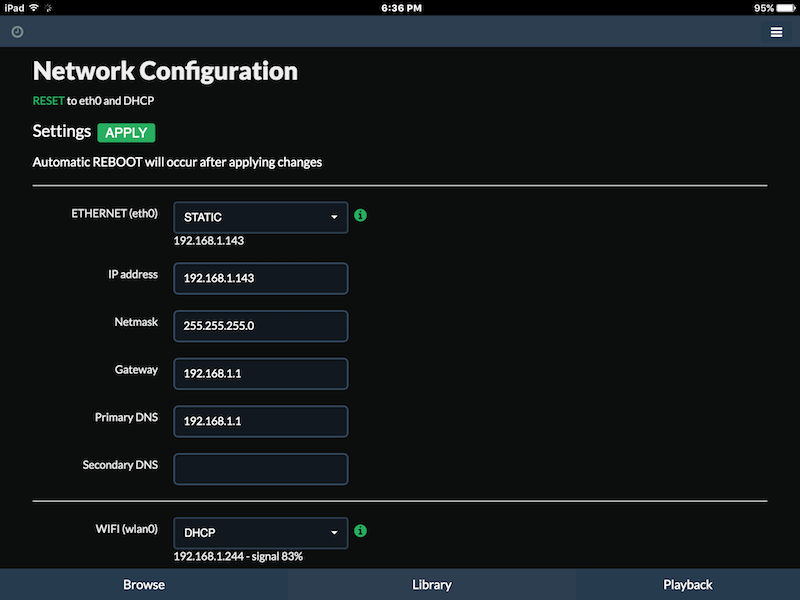Viewport: 800px width, 600px height.
Task: Focus the empty Secondary DNS field
Action: pos(261,469)
